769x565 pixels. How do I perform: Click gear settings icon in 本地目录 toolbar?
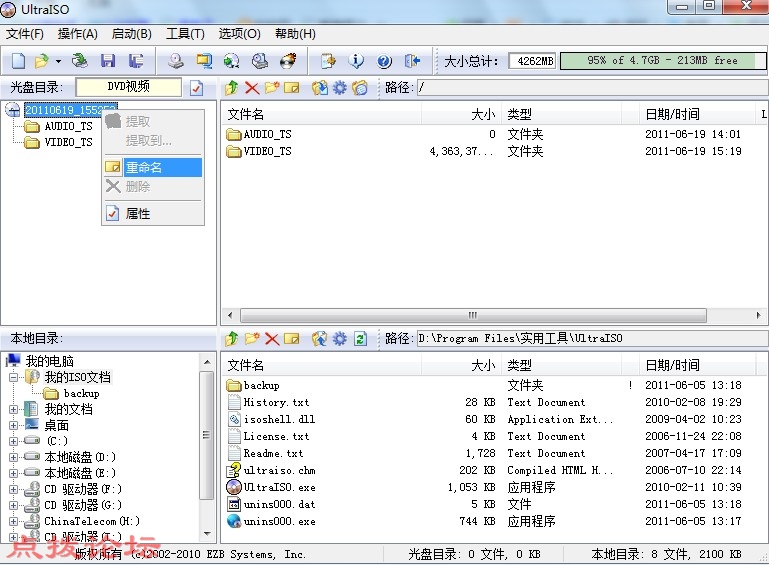click(339, 338)
